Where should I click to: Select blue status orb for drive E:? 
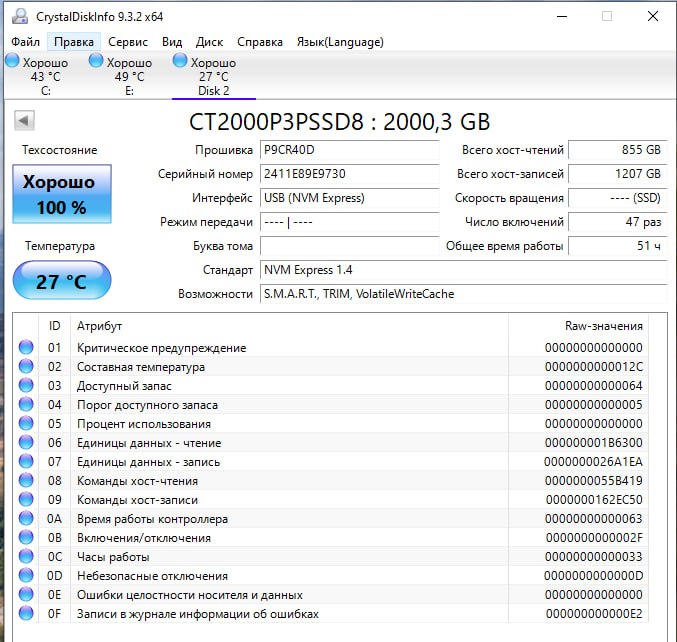96,60
